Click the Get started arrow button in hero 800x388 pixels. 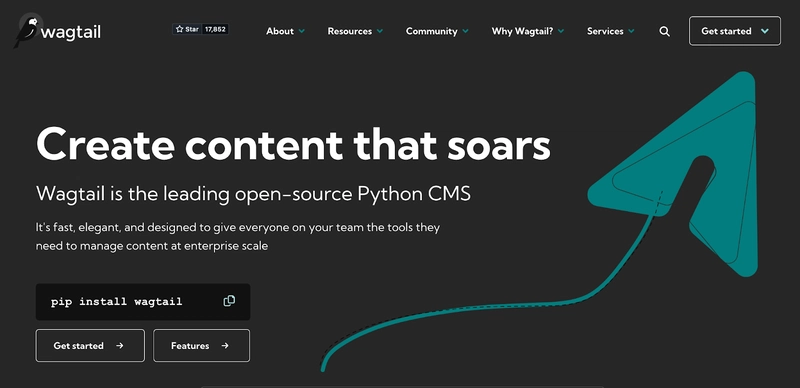(x=90, y=346)
